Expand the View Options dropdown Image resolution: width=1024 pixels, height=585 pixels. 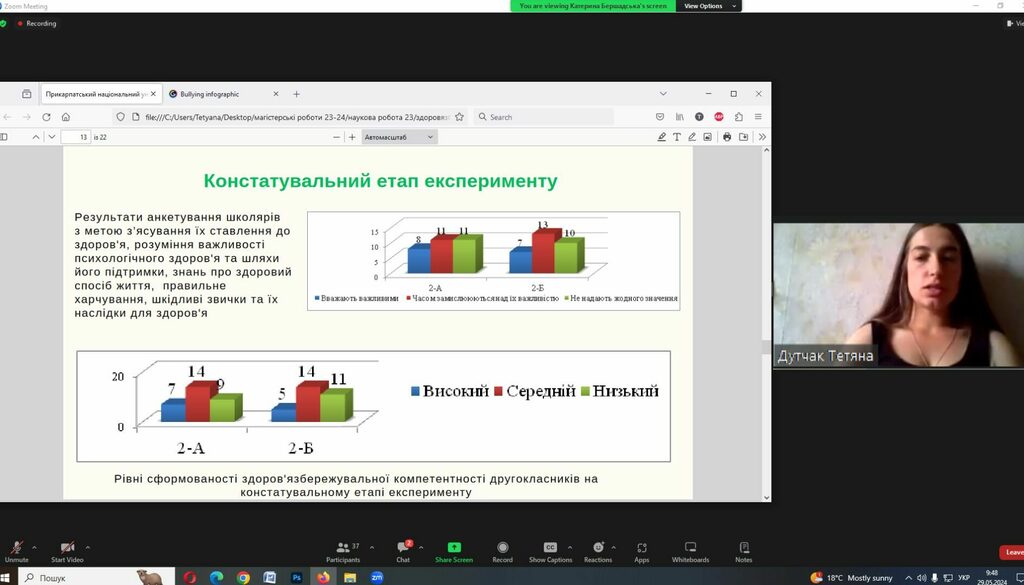point(709,6)
